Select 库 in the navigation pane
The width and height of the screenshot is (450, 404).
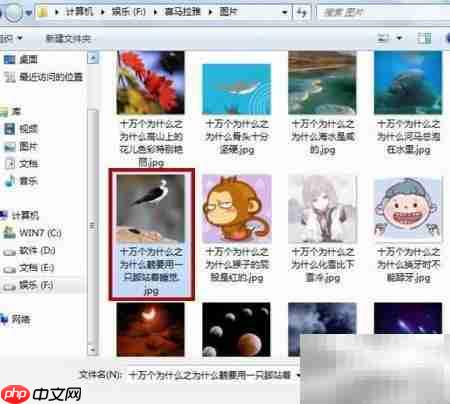(x=11, y=111)
